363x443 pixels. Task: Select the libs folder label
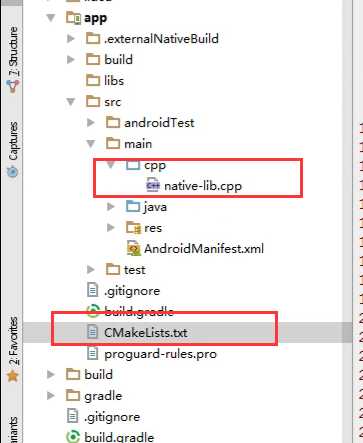(x=114, y=81)
